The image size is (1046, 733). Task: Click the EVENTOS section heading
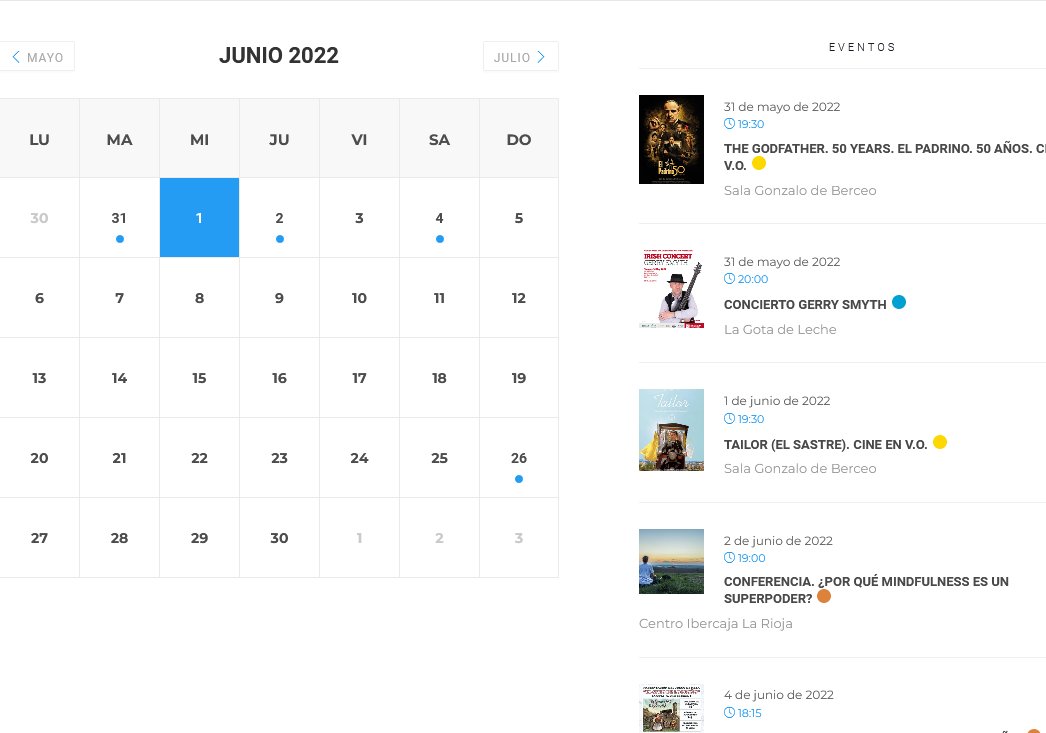[862, 47]
